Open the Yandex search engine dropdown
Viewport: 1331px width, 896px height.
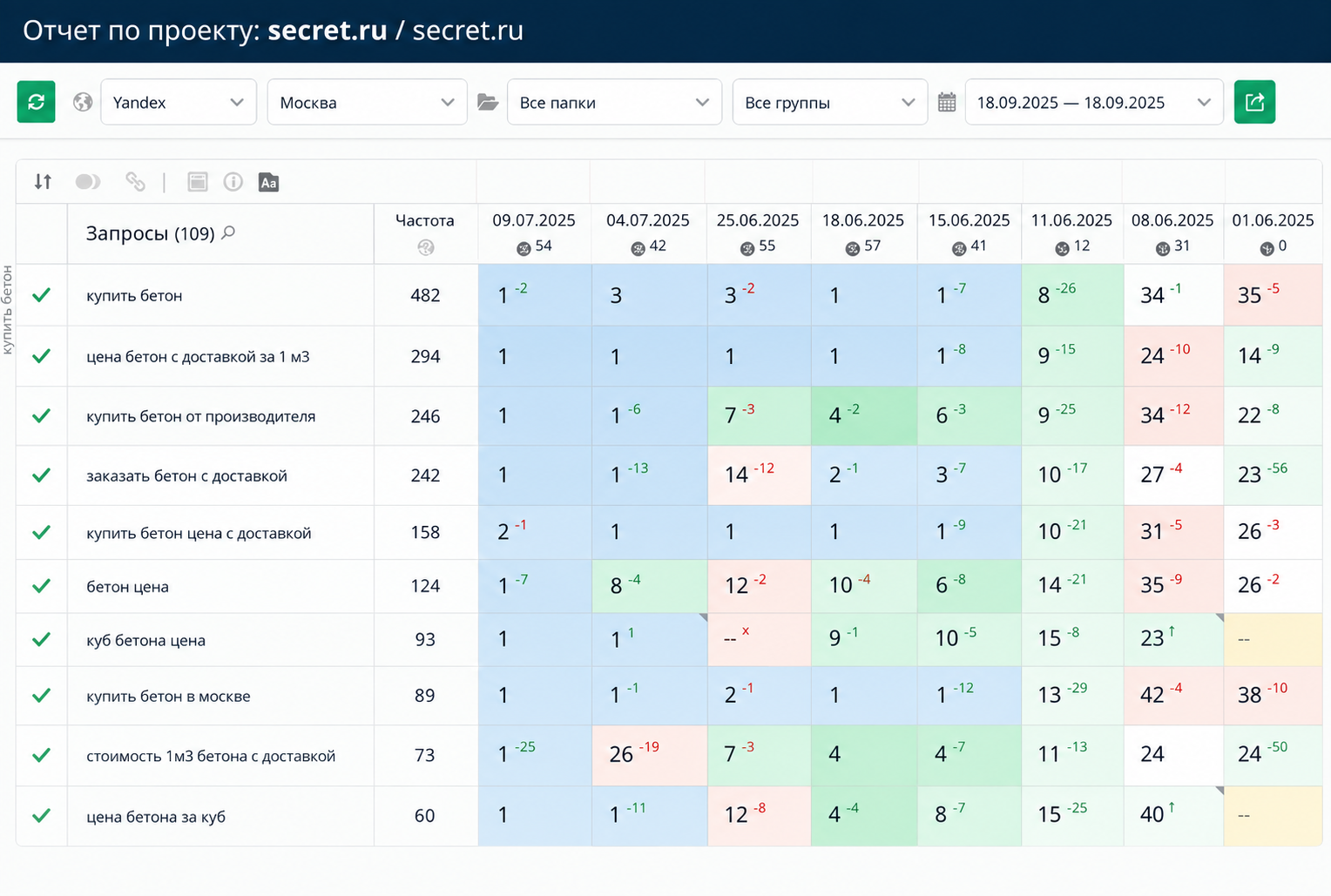[x=179, y=103]
